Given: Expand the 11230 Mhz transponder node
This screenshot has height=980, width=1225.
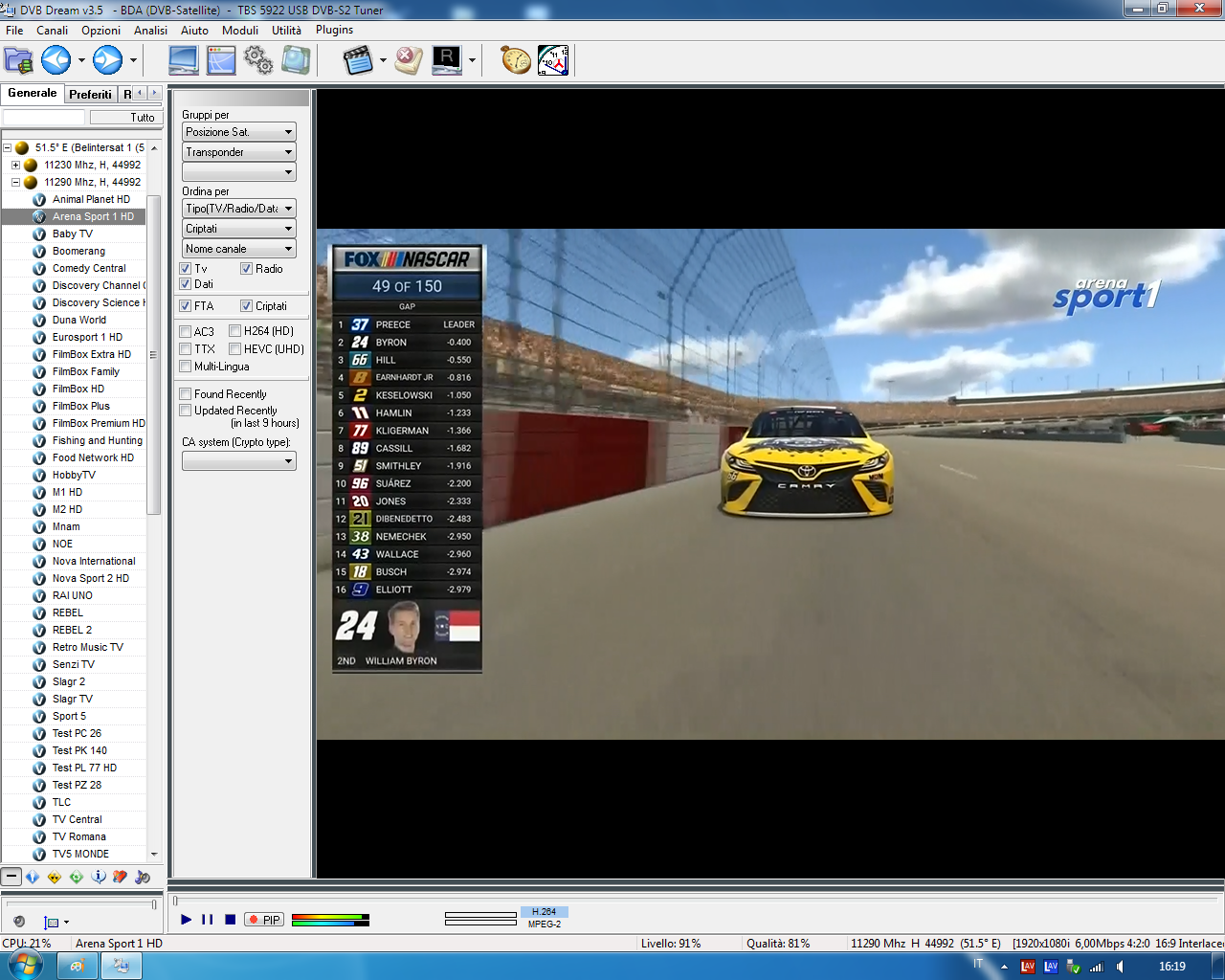Looking at the screenshot, I should [x=15, y=165].
